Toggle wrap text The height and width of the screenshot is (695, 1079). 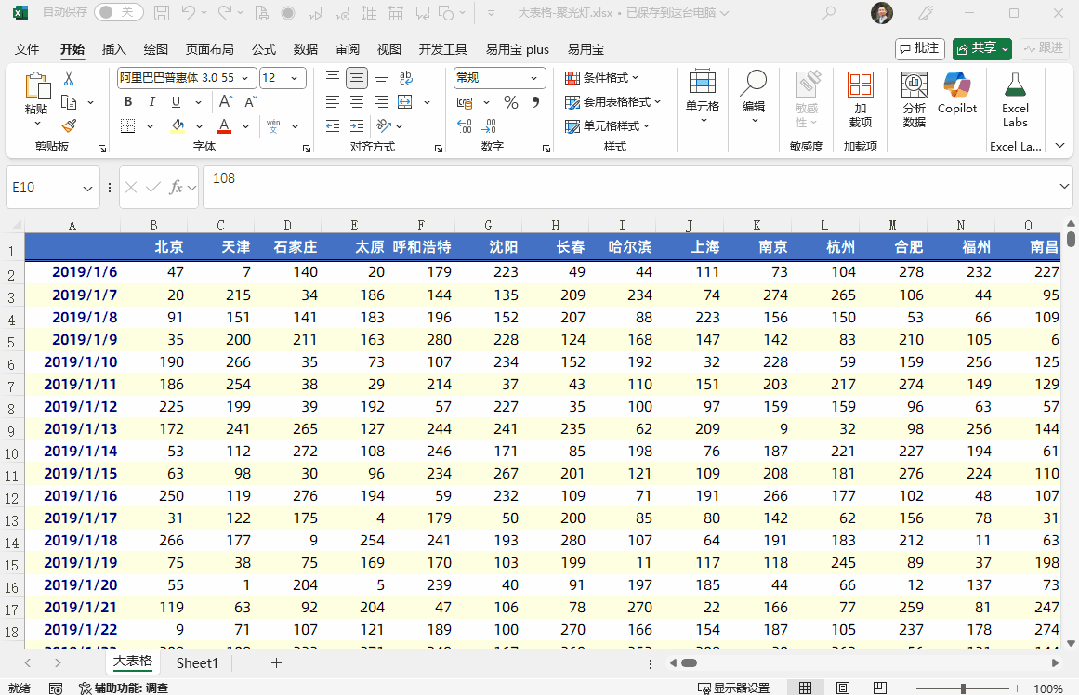(x=406, y=78)
